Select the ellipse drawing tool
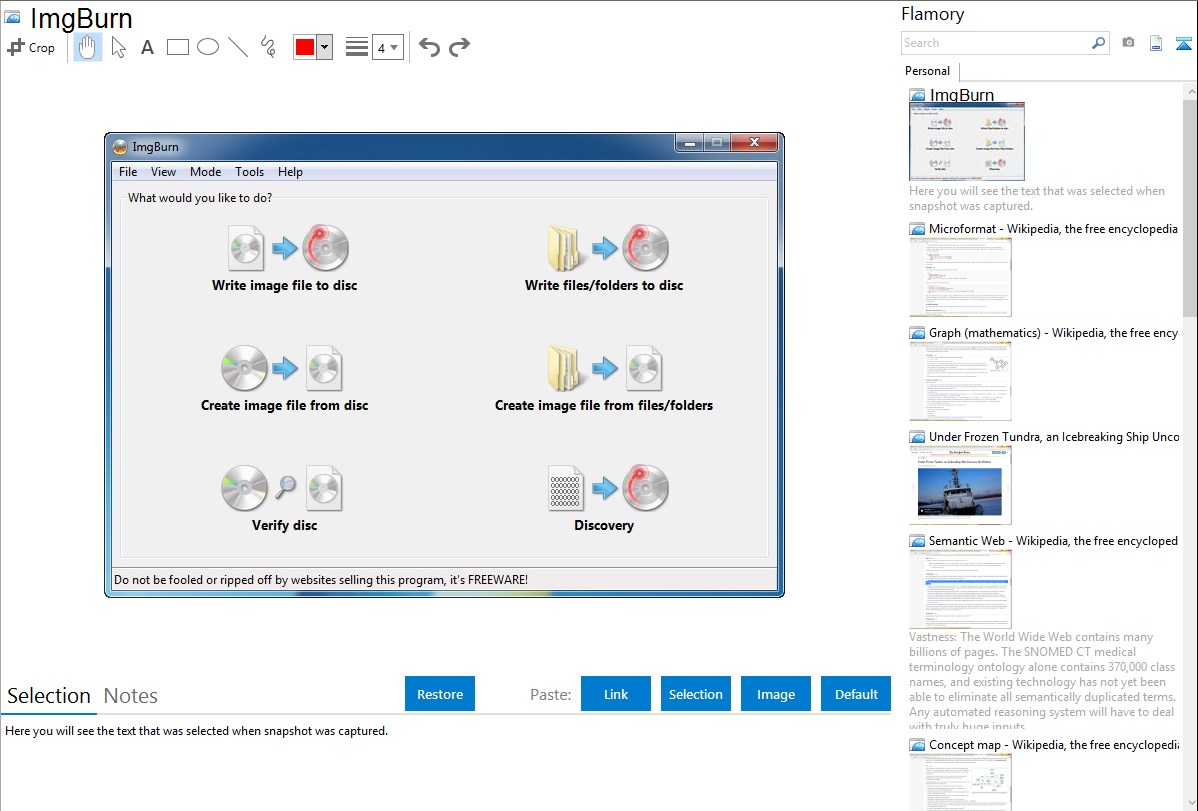The width and height of the screenshot is (1198, 811). [x=208, y=47]
